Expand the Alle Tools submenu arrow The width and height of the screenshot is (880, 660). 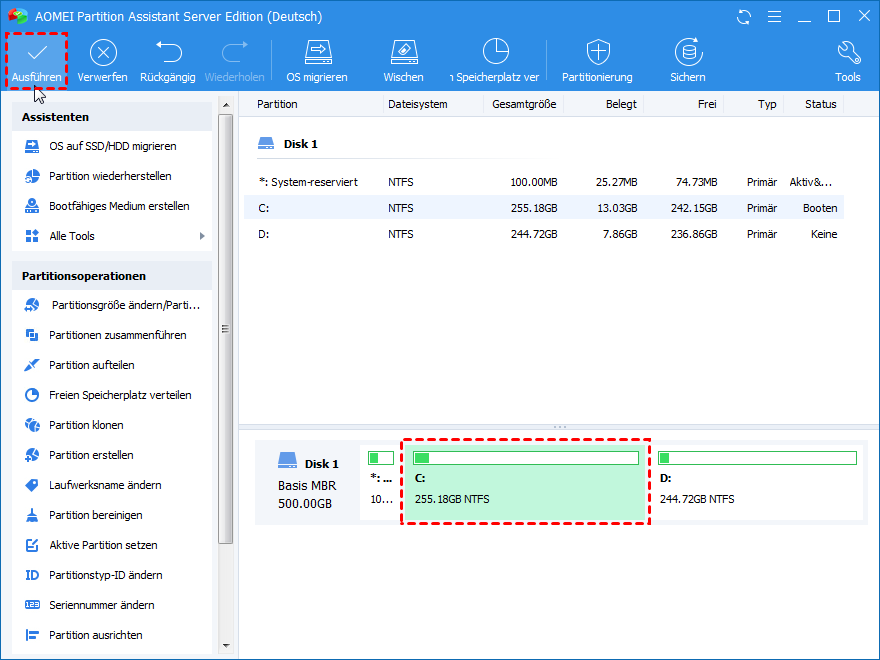202,236
